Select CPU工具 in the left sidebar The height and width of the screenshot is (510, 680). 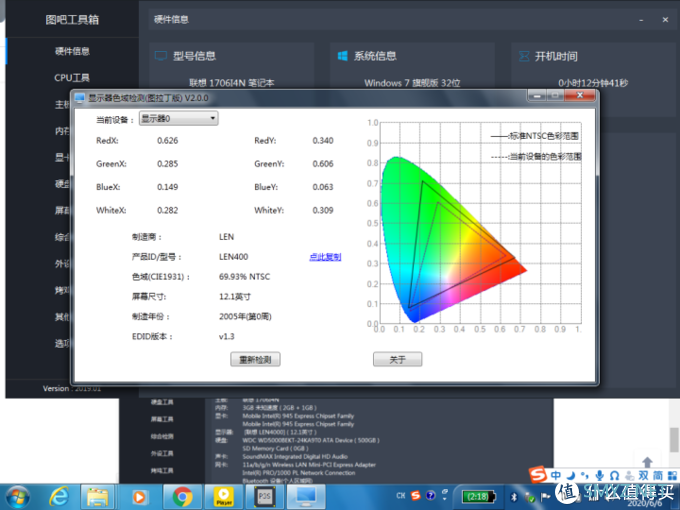click(x=72, y=77)
